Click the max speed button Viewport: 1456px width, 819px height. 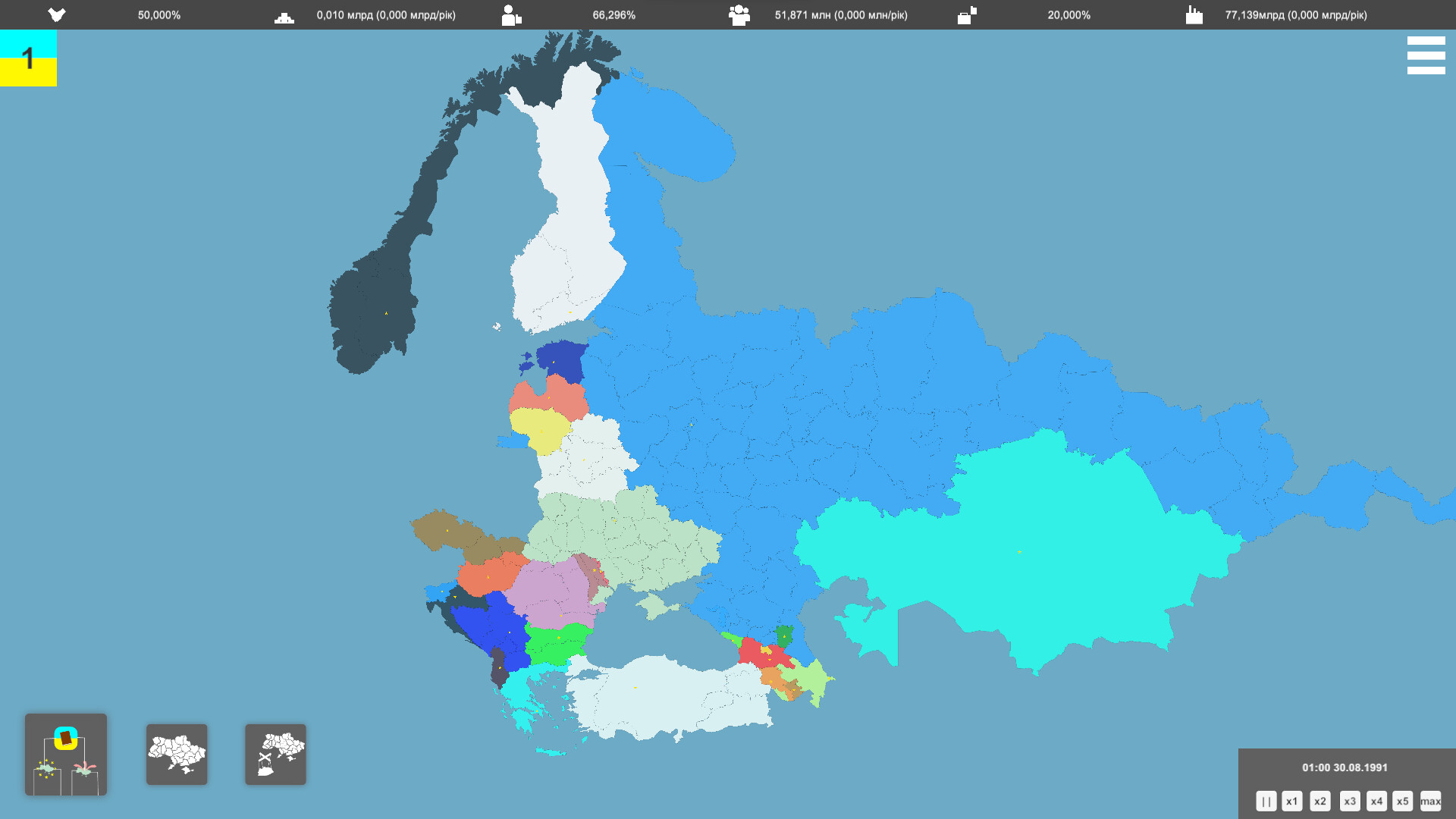pyautogui.click(x=1430, y=801)
